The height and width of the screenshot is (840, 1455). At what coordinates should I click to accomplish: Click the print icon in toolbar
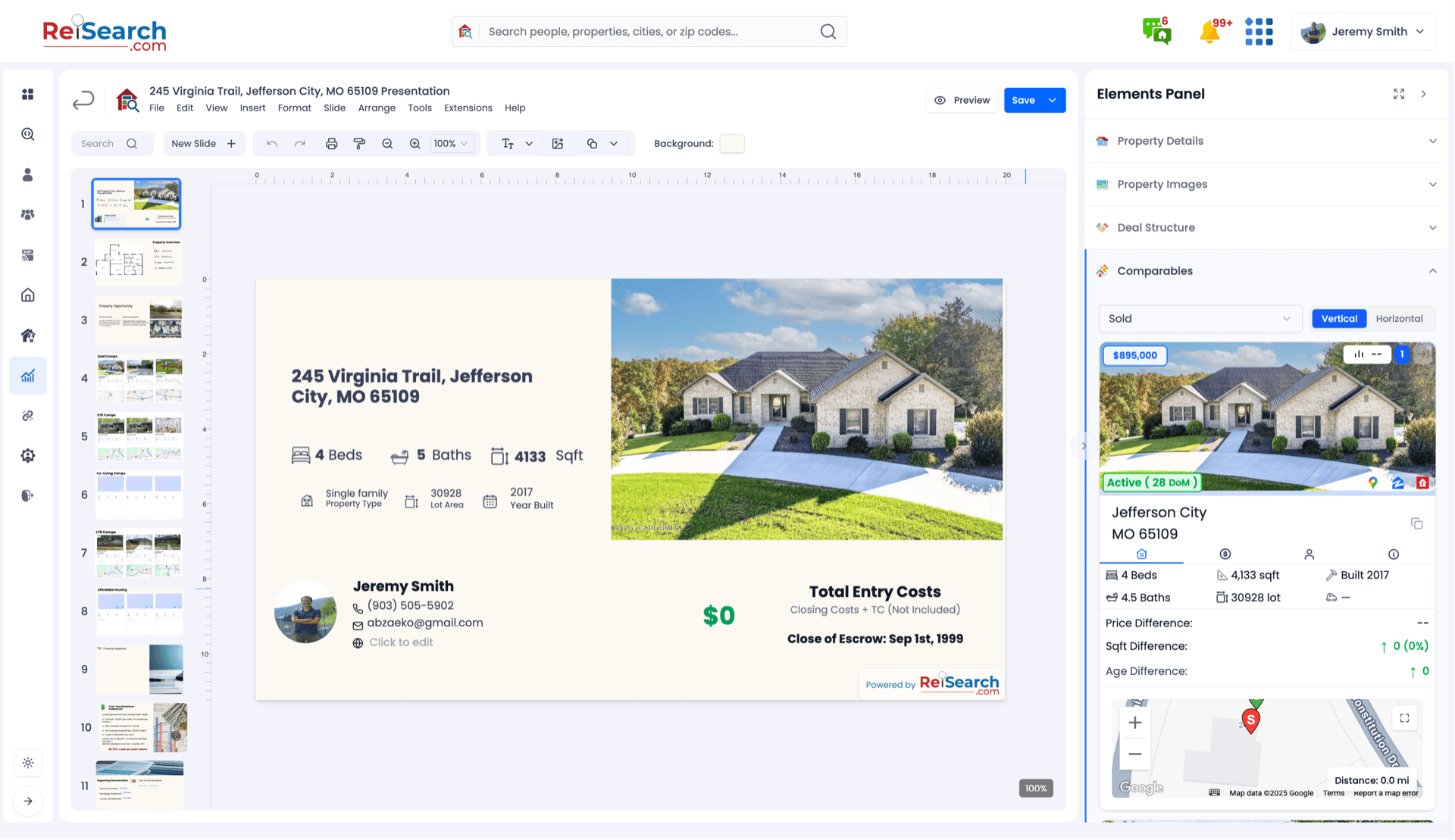pyautogui.click(x=331, y=144)
